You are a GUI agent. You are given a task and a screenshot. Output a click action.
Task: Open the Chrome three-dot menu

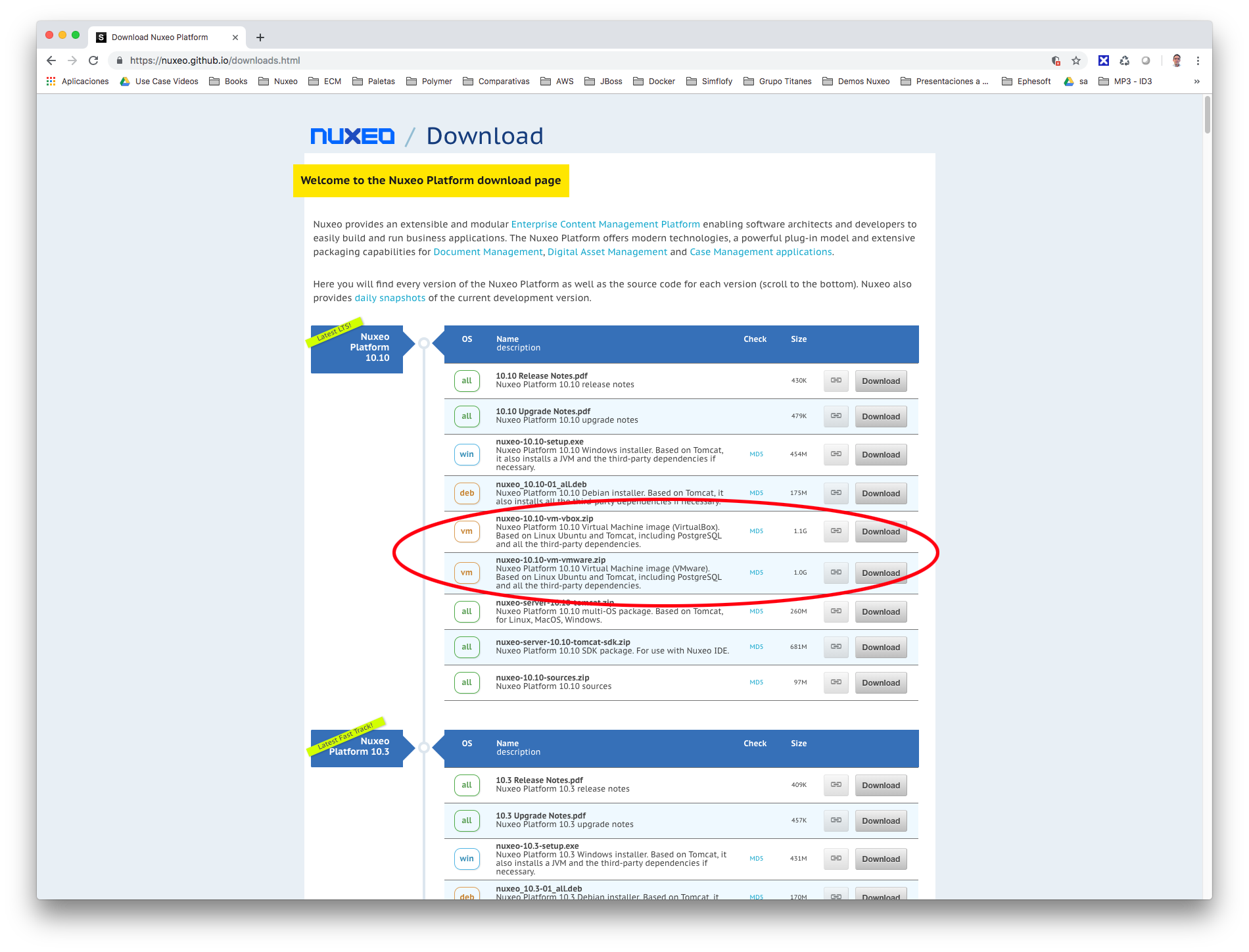pos(1198,60)
